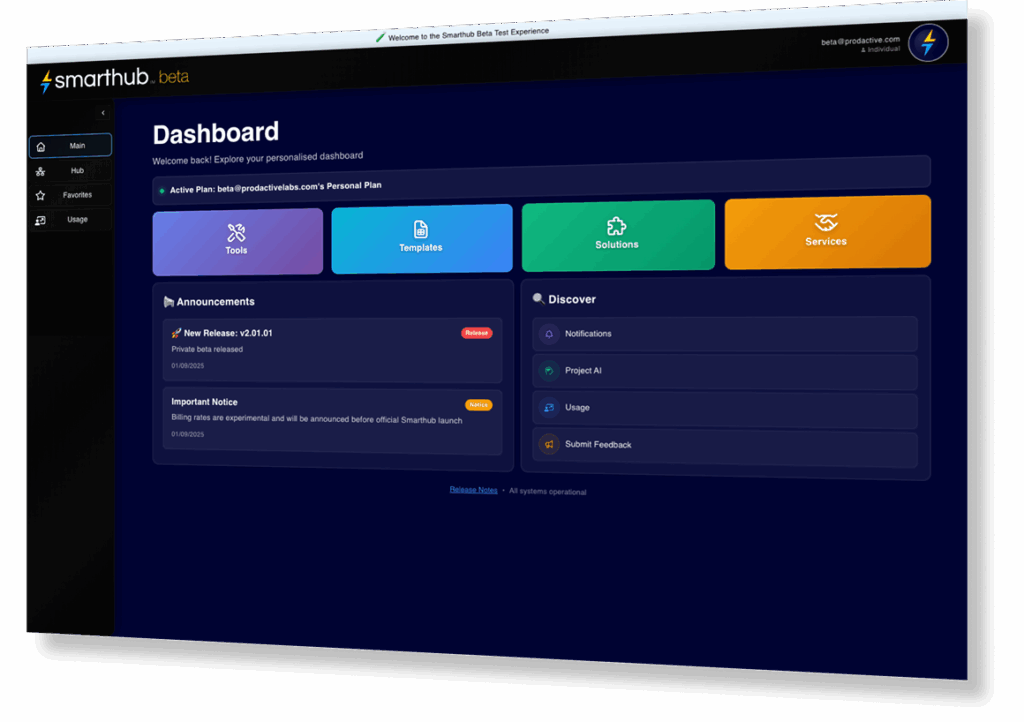Click the megaphone icon beside Submit Feedback

[x=548, y=444]
